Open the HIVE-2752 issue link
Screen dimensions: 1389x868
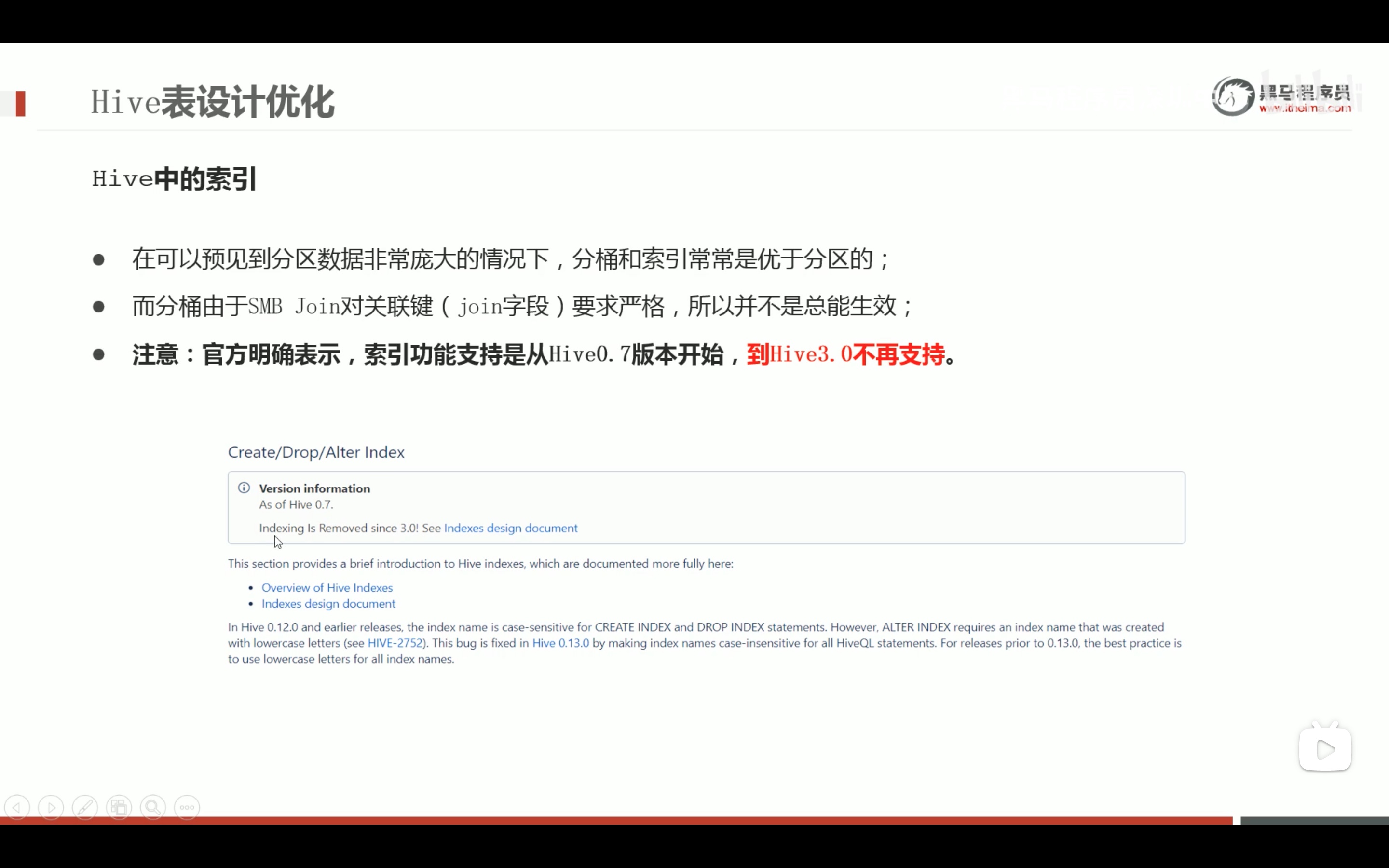pos(395,644)
